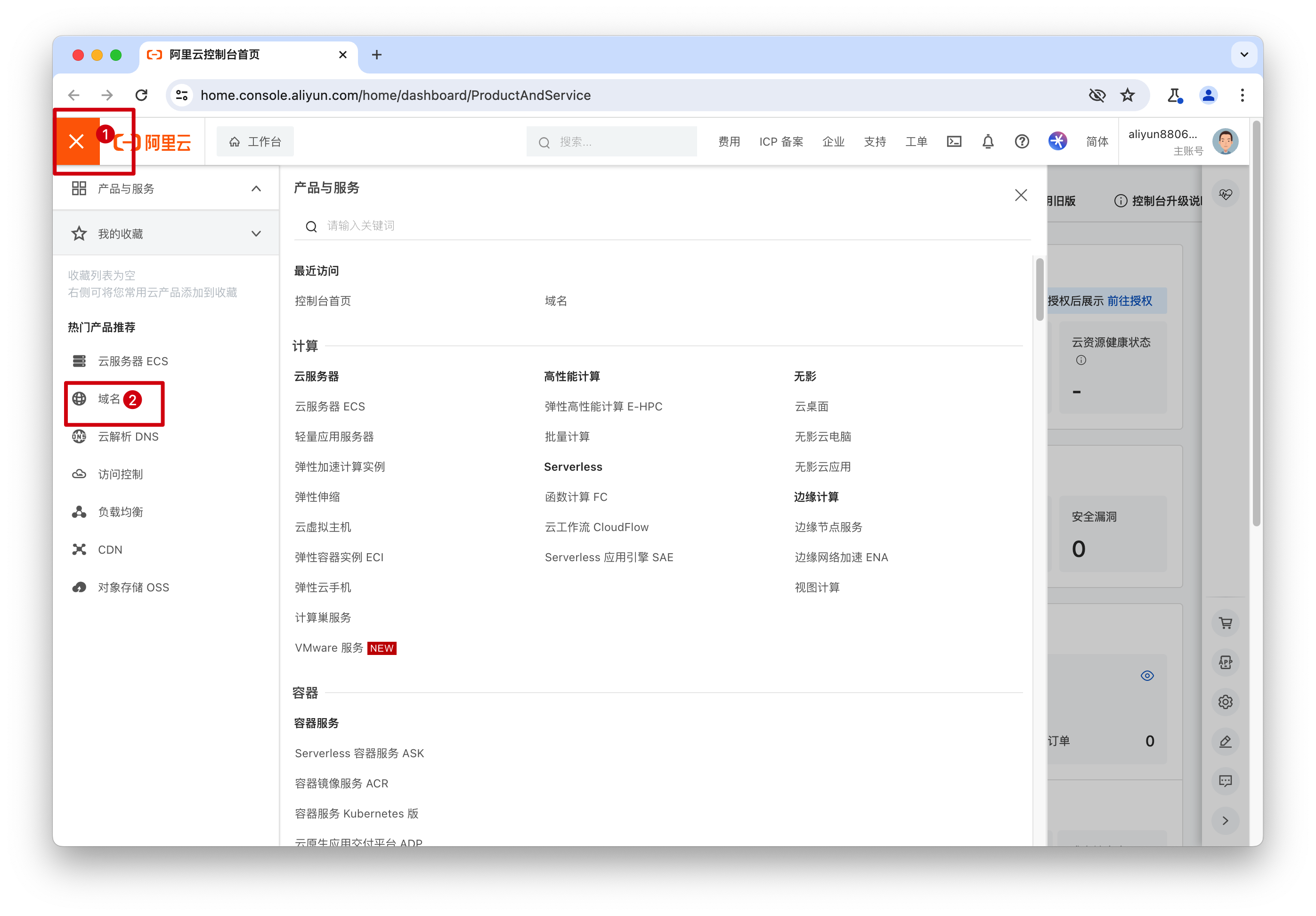Viewport: 1316px width, 916px height.
Task: Click the product panel scrollbar
Action: (1039, 289)
